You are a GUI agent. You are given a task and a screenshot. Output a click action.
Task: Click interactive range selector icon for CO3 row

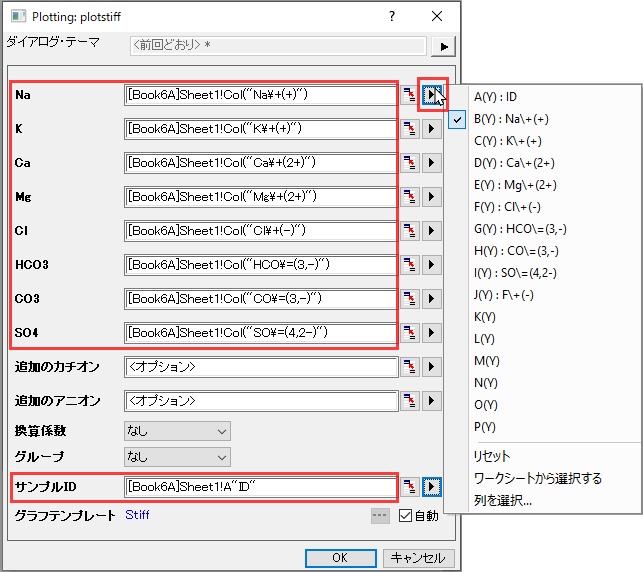(x=409, y=299)
